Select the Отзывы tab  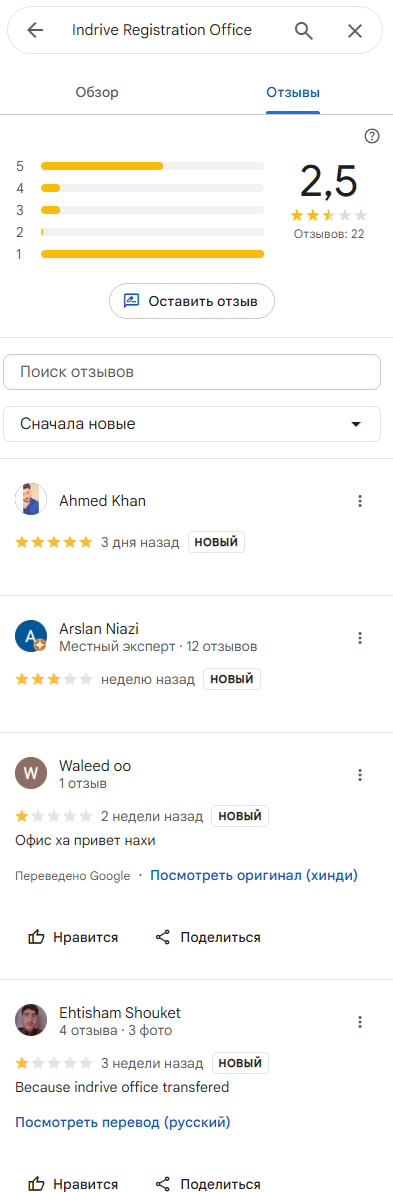293,93
